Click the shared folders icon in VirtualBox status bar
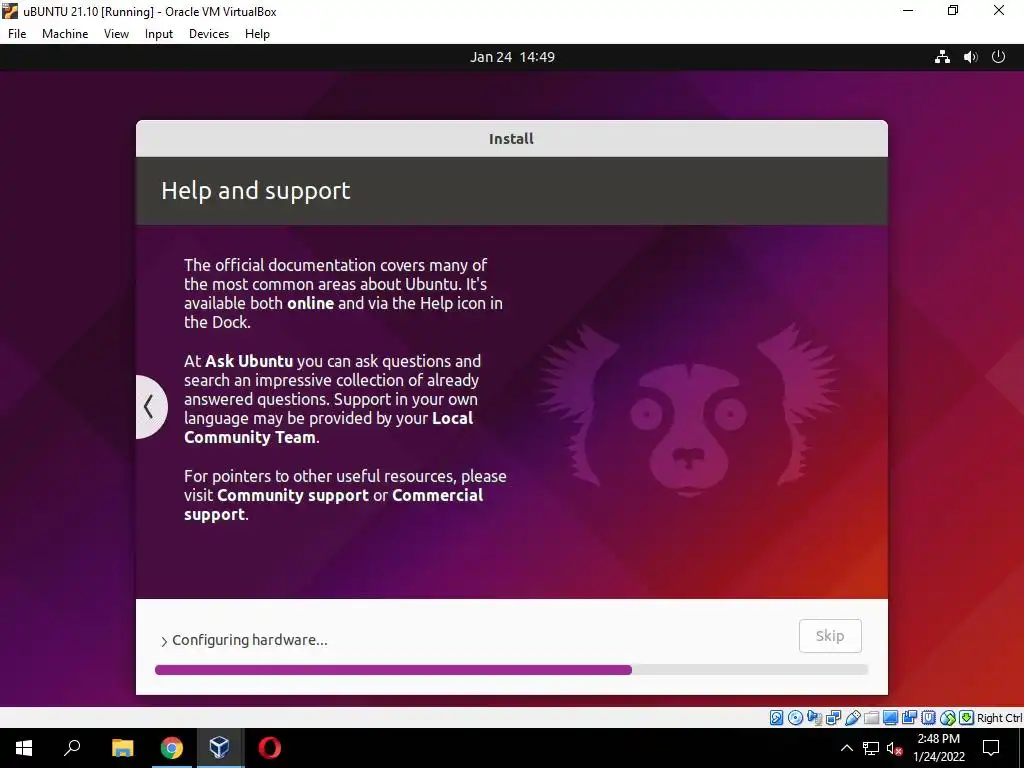This screenshot has height=768, width=1024. (871, 718)
